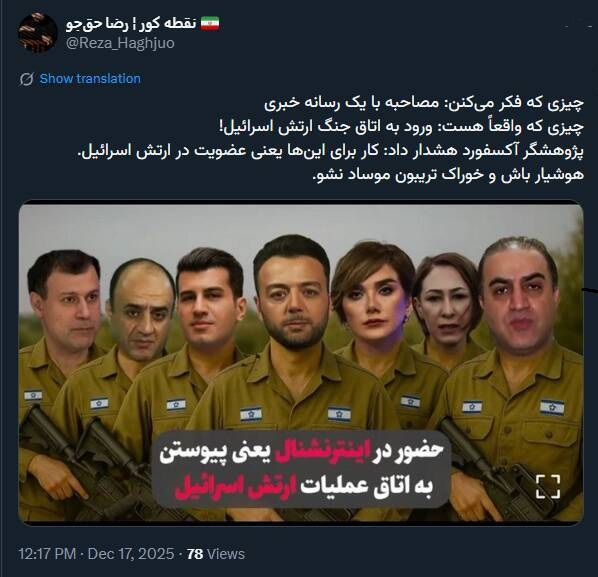The height and width of the screenshot is (577, 598).
Task: Open the @Reza_Haghjuo handle link
Action: [120, 43]
